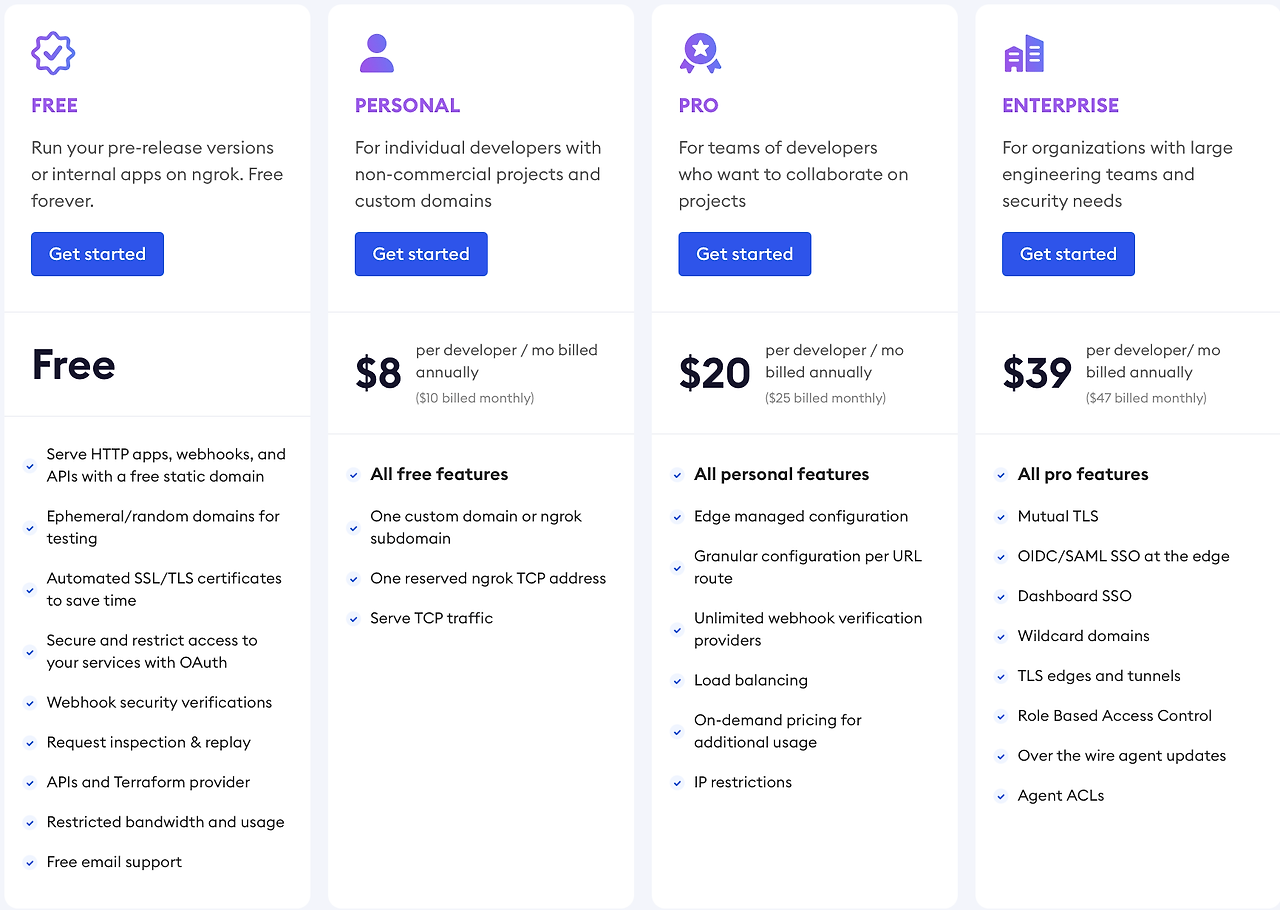Click checkmark icon next to Load balancing
The width and height of the screenshot is (1280, 910).
677,681
